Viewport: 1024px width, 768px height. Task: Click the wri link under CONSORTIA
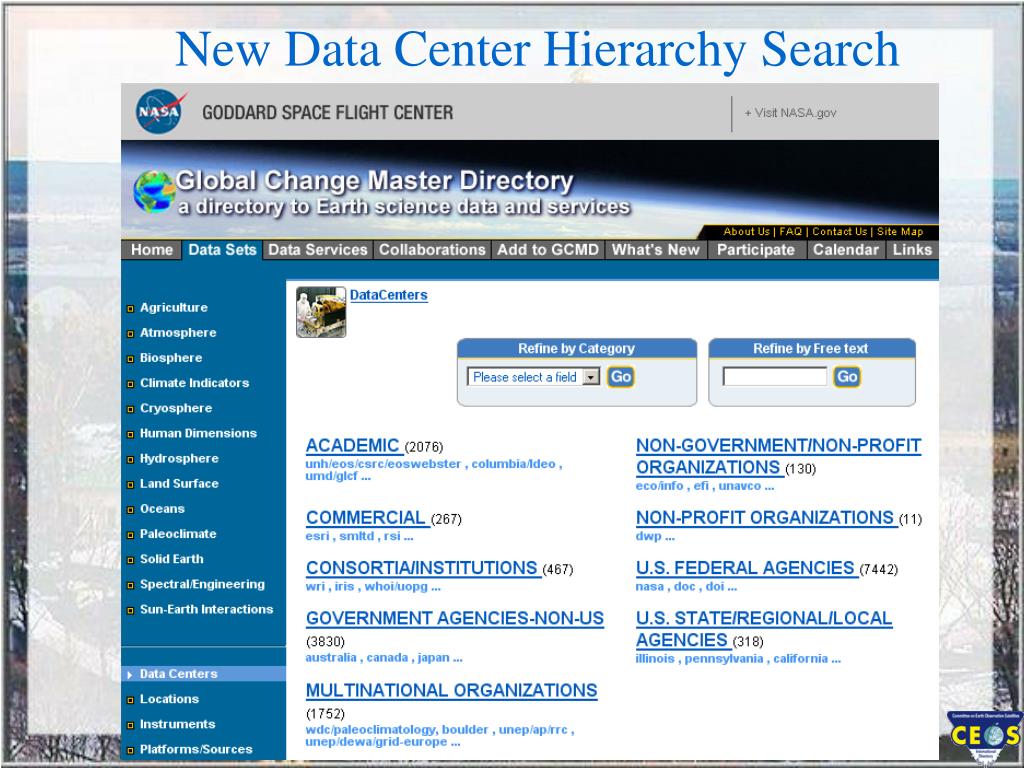[x=315, y=586]
